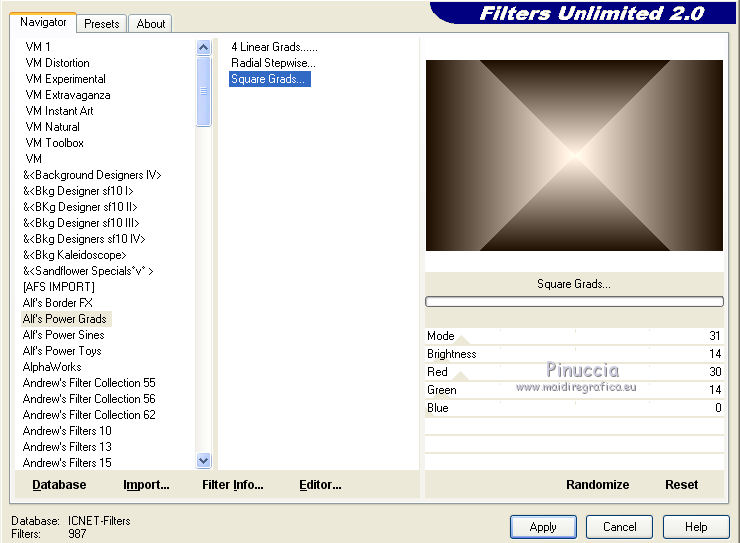Select the Radial Stepwise filter
The image size is (740, 543).
click(273, 63)
